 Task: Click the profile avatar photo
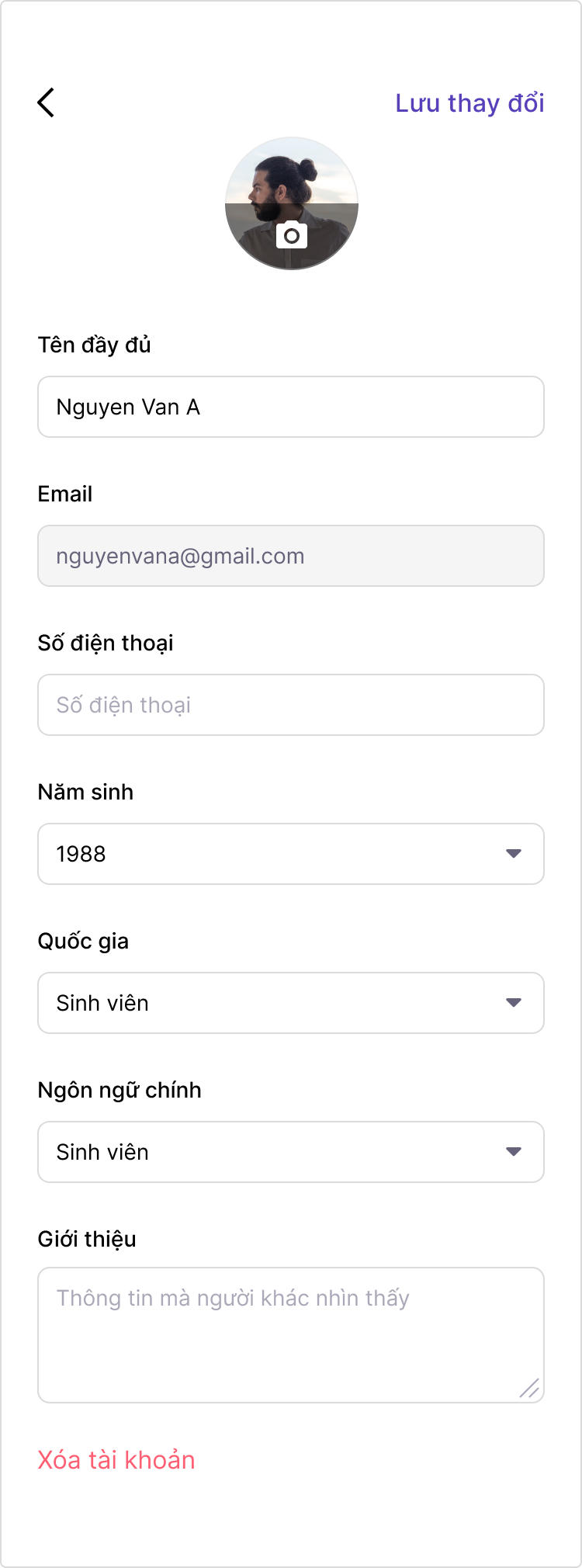click(292, 186)
